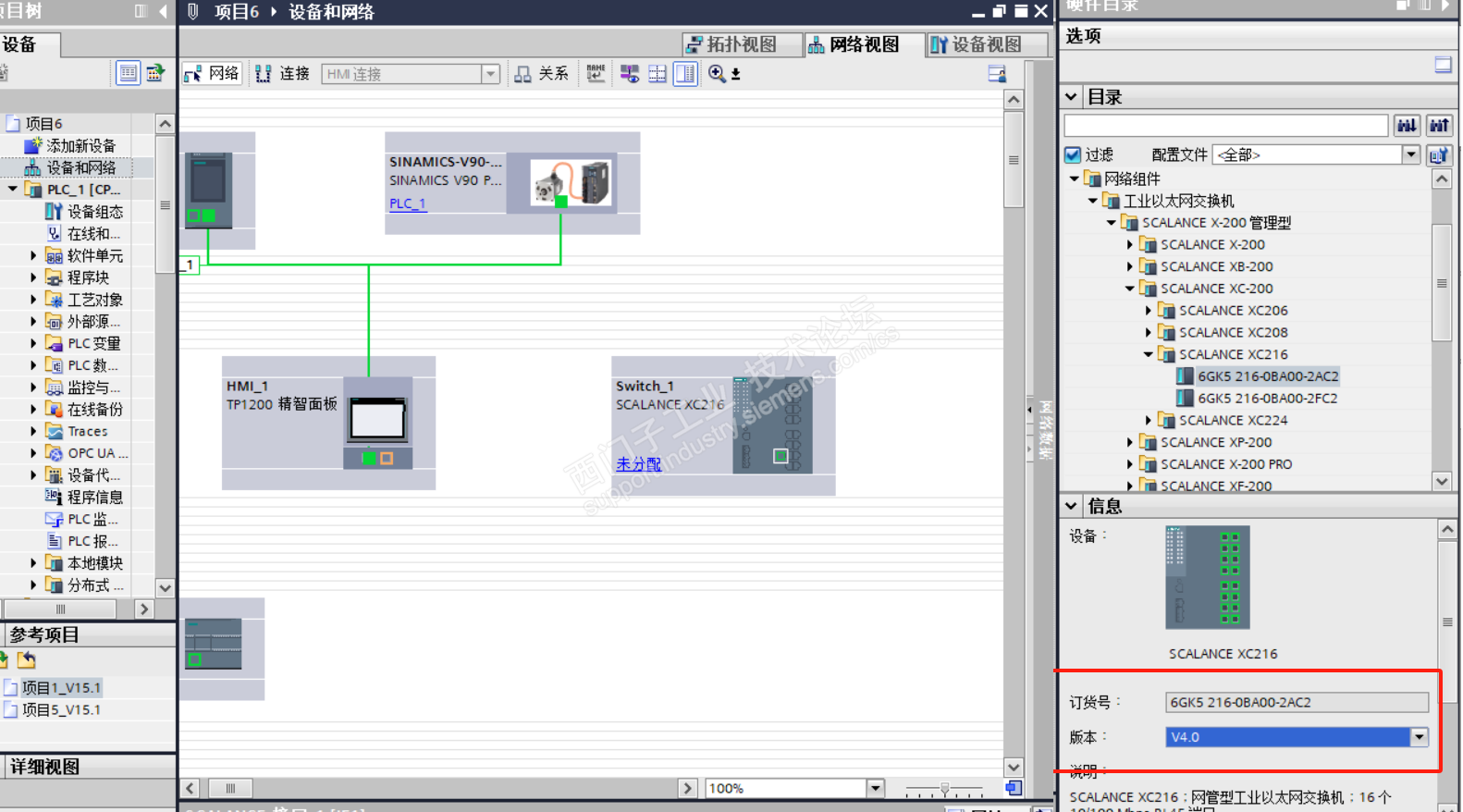Uncheck the 过滤 filter checkbox
Image resolution: width=1463 pixels, height=812 pixels.
tap(1073, 154)
